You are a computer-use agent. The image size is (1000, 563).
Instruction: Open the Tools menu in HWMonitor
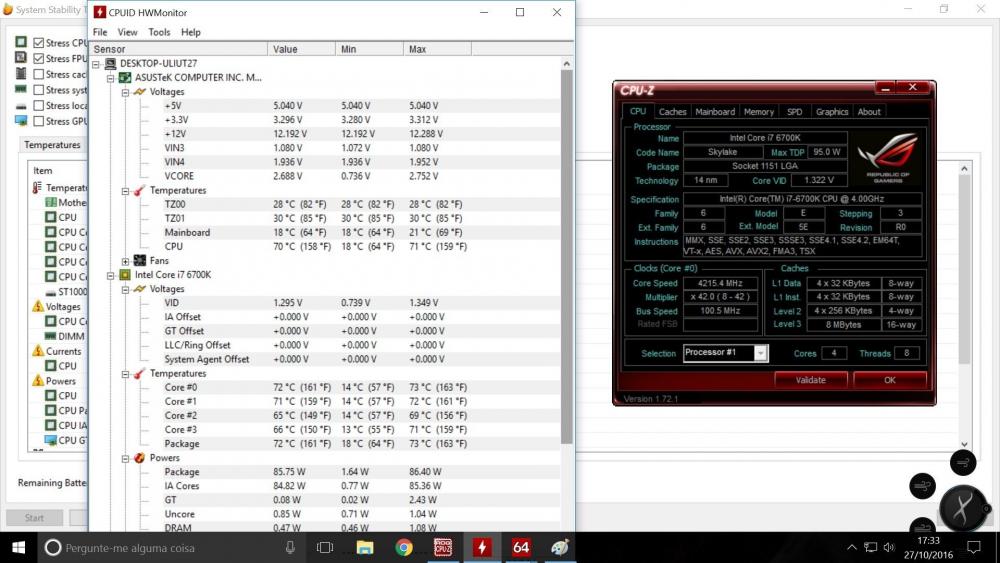(159, 32)
